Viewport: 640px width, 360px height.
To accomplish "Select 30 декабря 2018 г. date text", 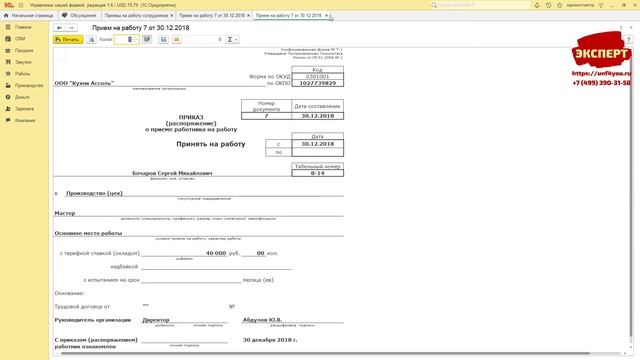I will coord(270,340).
